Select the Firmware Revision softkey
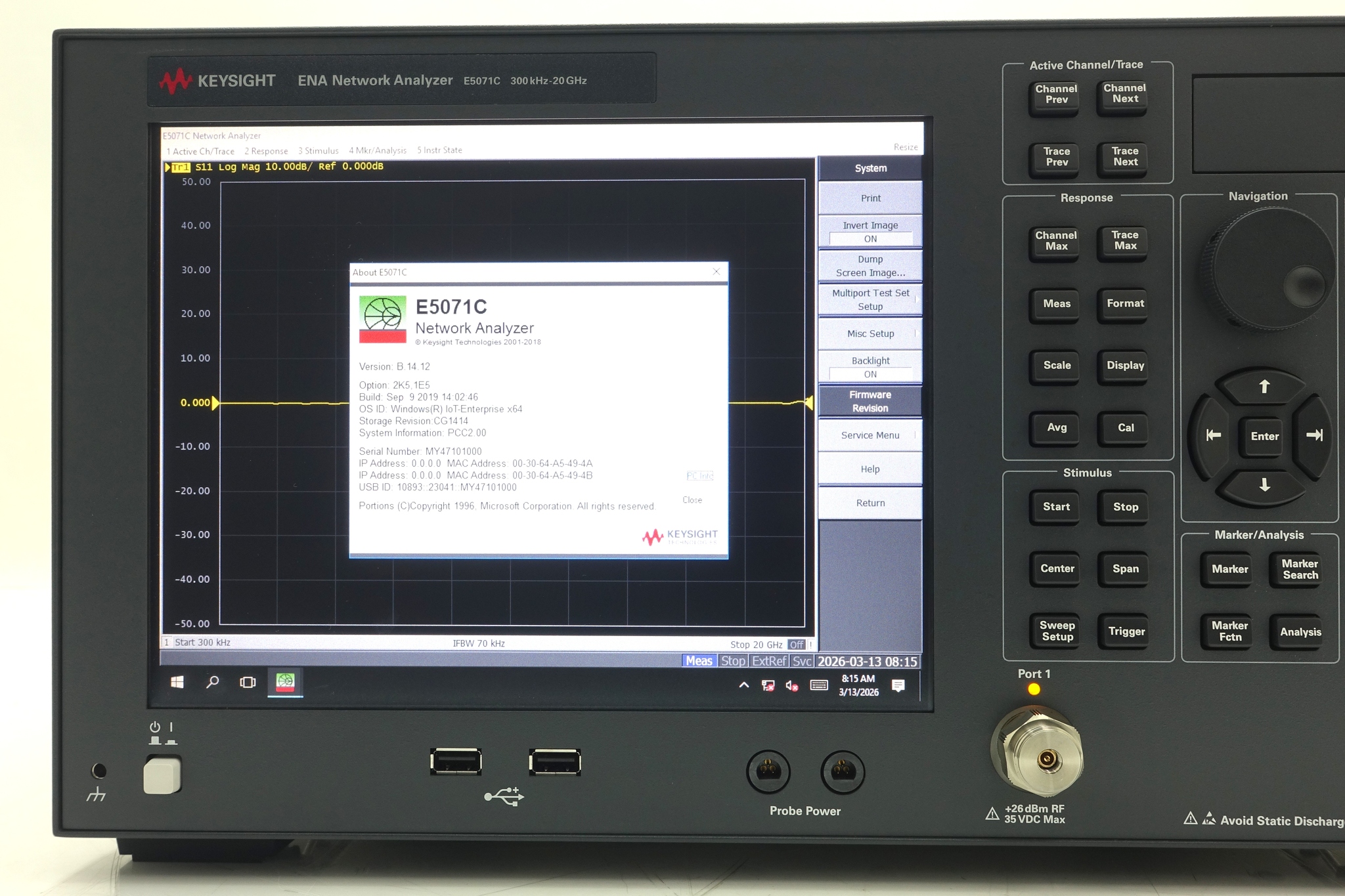This screenshot has height=896, width=1345. click(870, 401)
